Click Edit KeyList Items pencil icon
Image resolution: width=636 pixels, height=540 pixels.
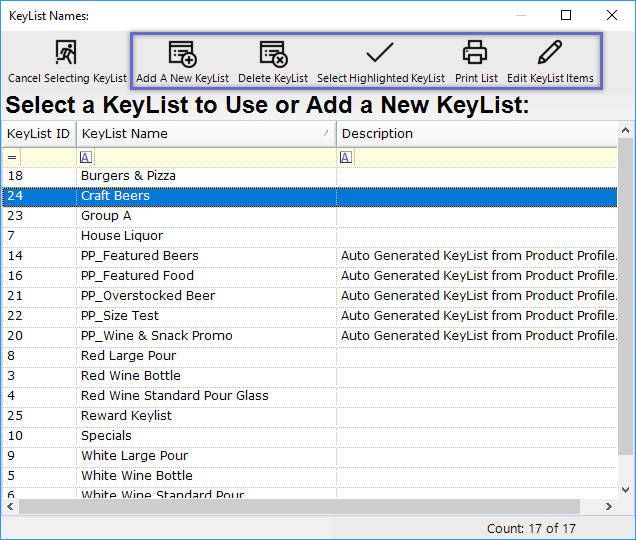(550, 53)
